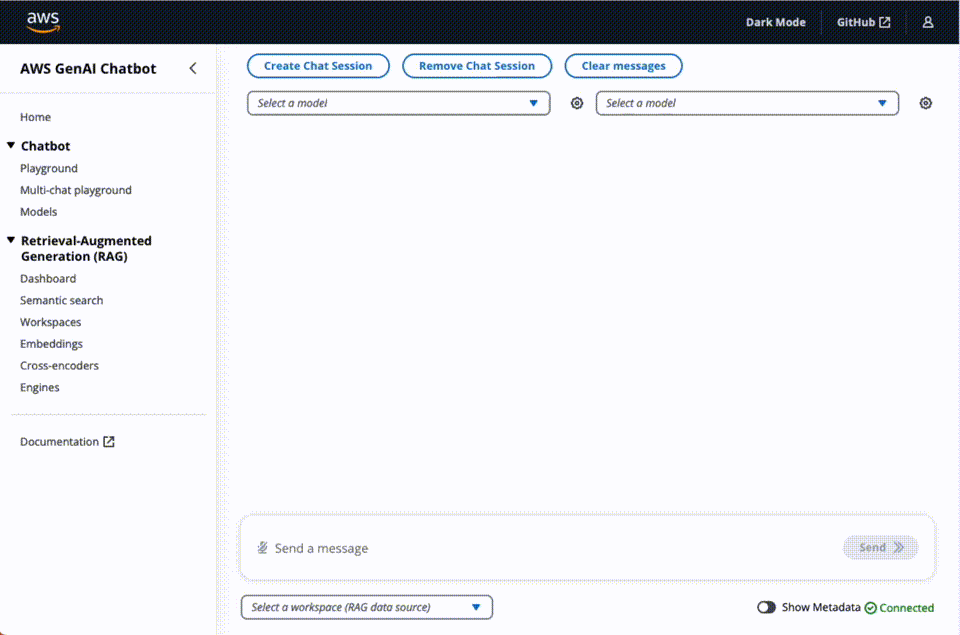The width and height of the screenshot is (960, 635).
Task: Click the green Connected status indicator
Action: pos(899,607)
